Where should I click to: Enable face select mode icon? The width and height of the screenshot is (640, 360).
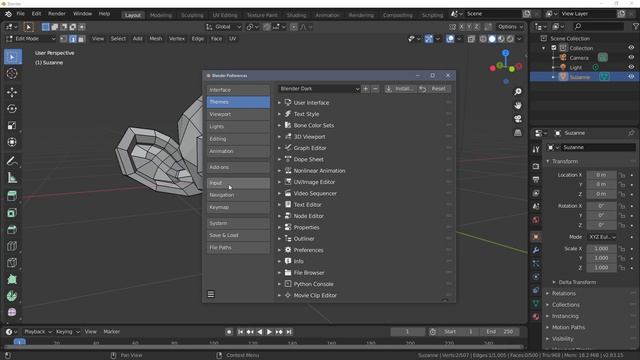(x=81, y=39)
